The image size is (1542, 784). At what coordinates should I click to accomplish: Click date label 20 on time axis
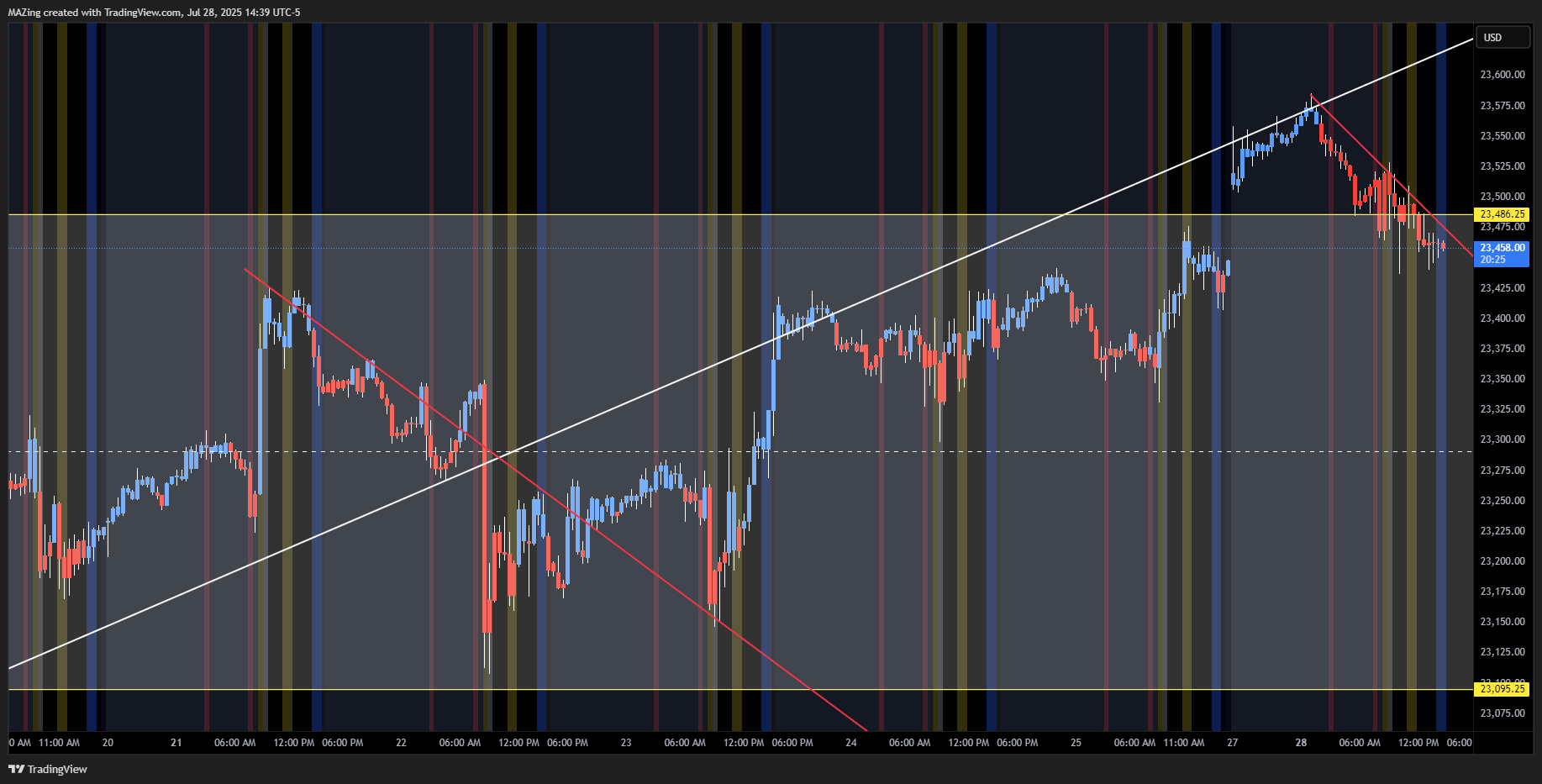click(108, 743)
